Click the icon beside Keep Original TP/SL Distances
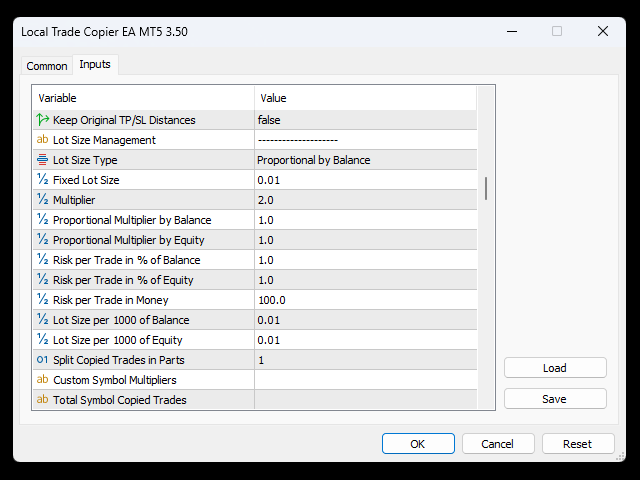The image size is (640, 480). 42,120
